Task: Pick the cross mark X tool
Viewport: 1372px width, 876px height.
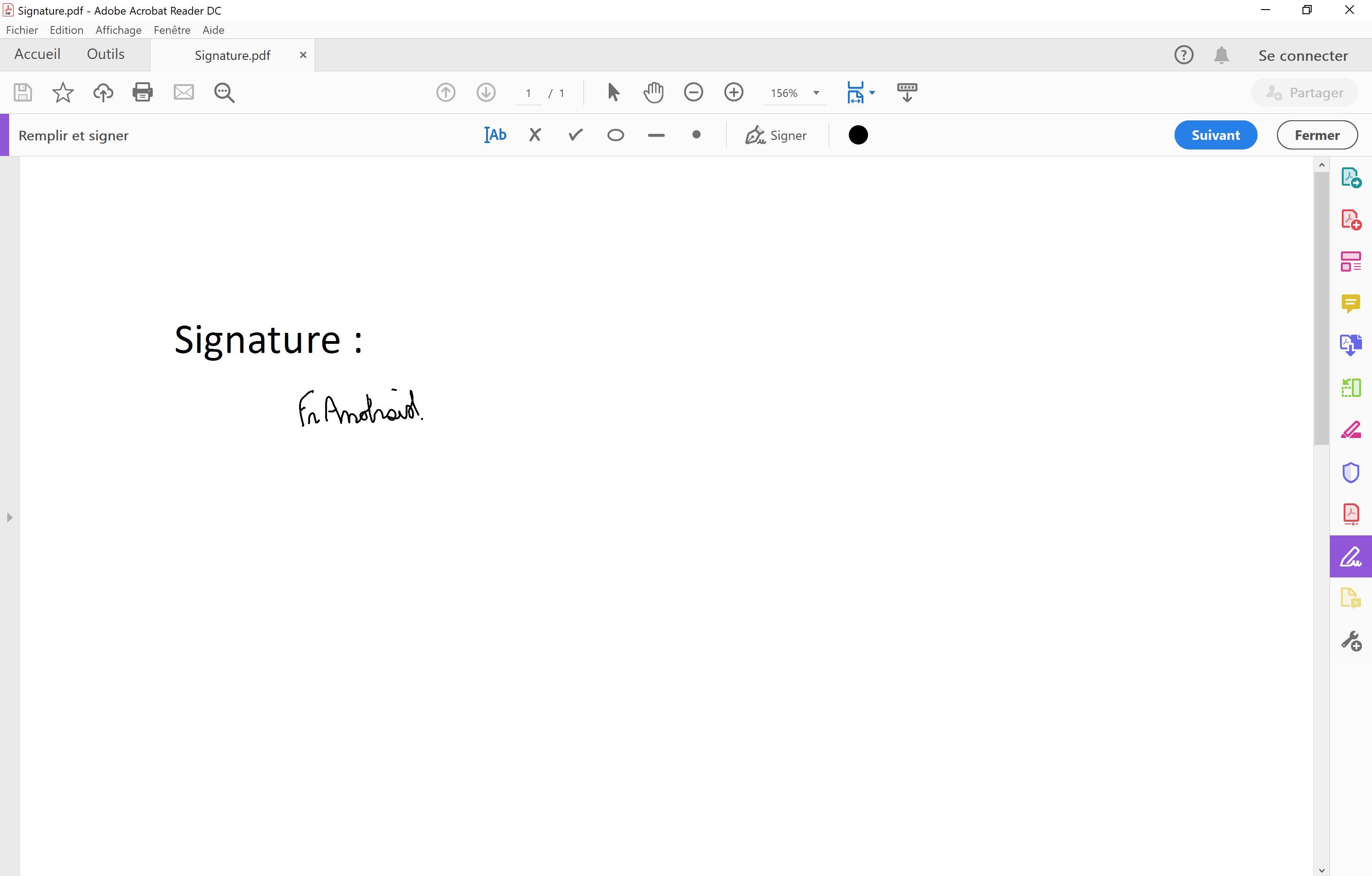Action: click(x=535, y=135)
